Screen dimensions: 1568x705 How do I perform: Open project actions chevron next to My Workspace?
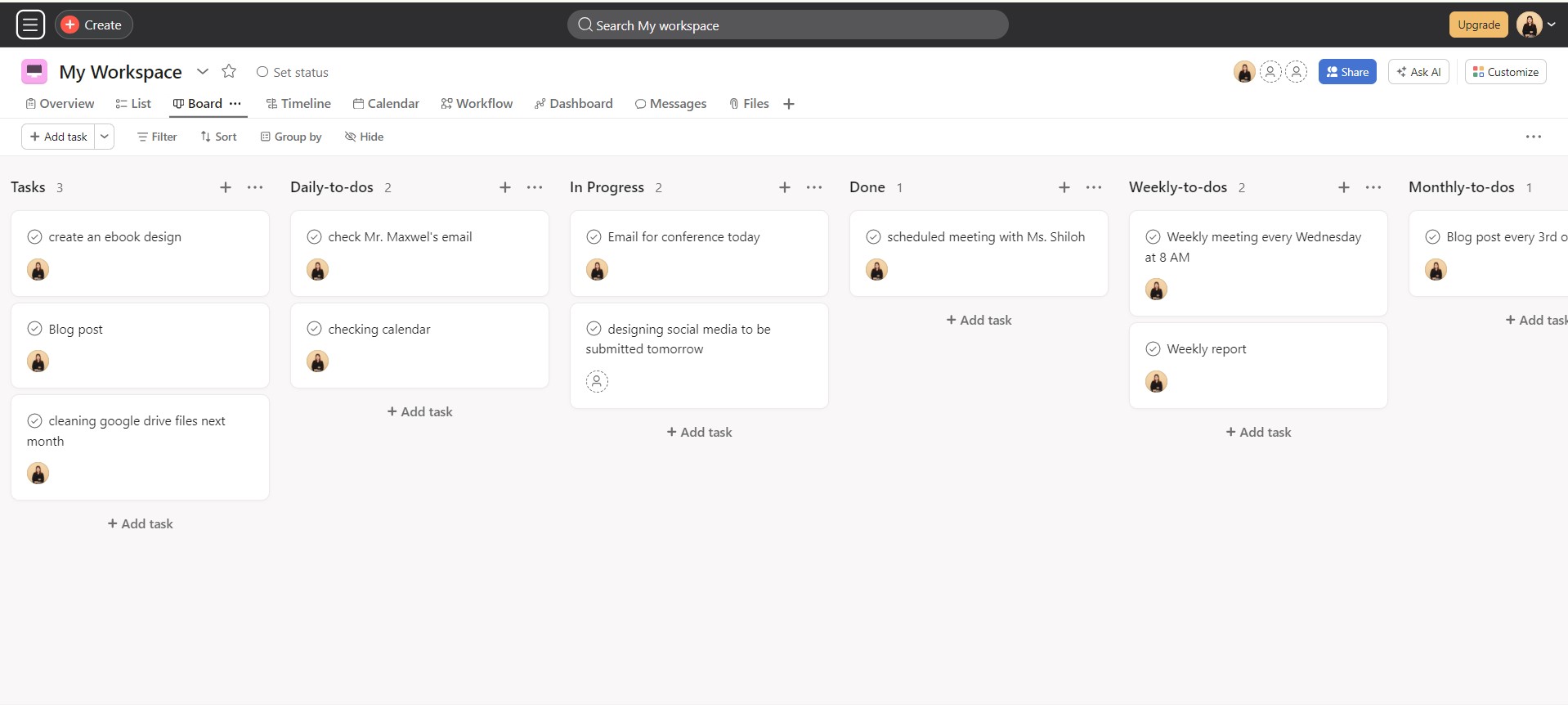pos(203,71)
